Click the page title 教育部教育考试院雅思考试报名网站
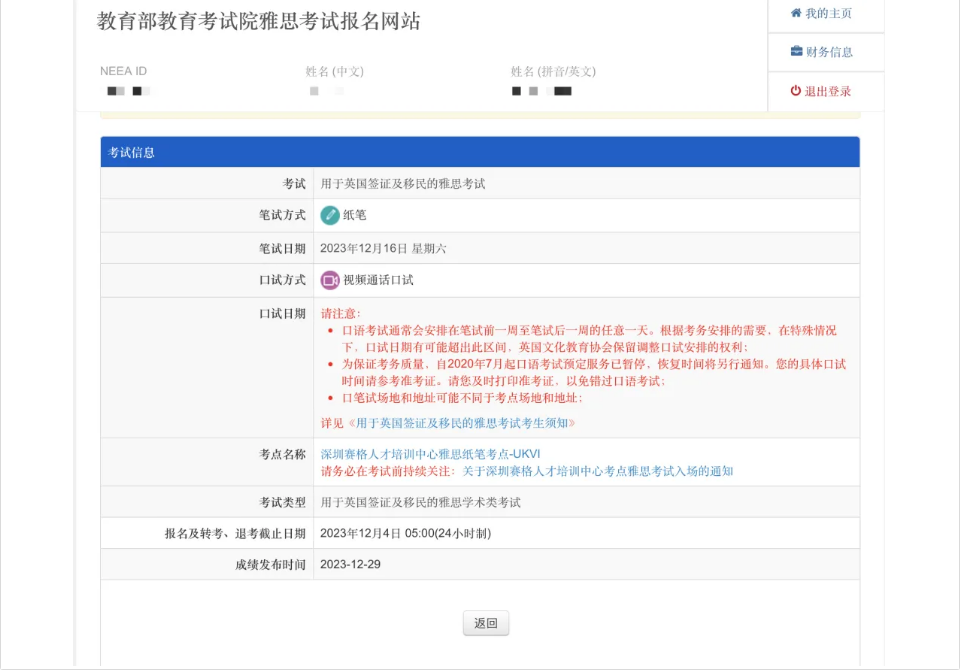 point(258,21)
